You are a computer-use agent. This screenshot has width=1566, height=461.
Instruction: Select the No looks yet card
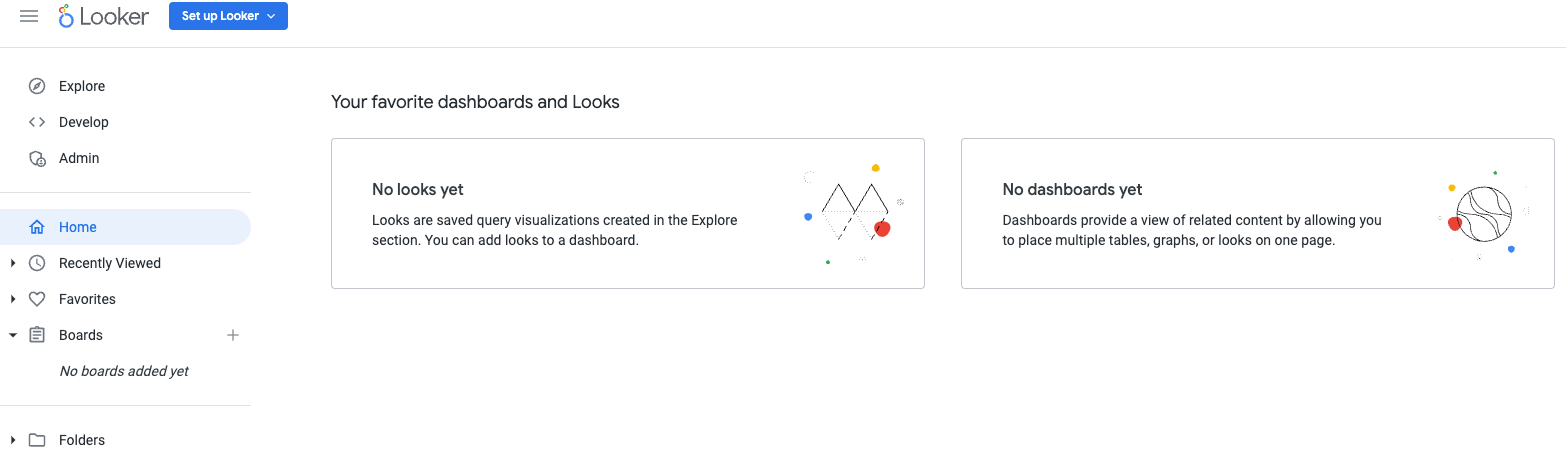click(627, 214)
